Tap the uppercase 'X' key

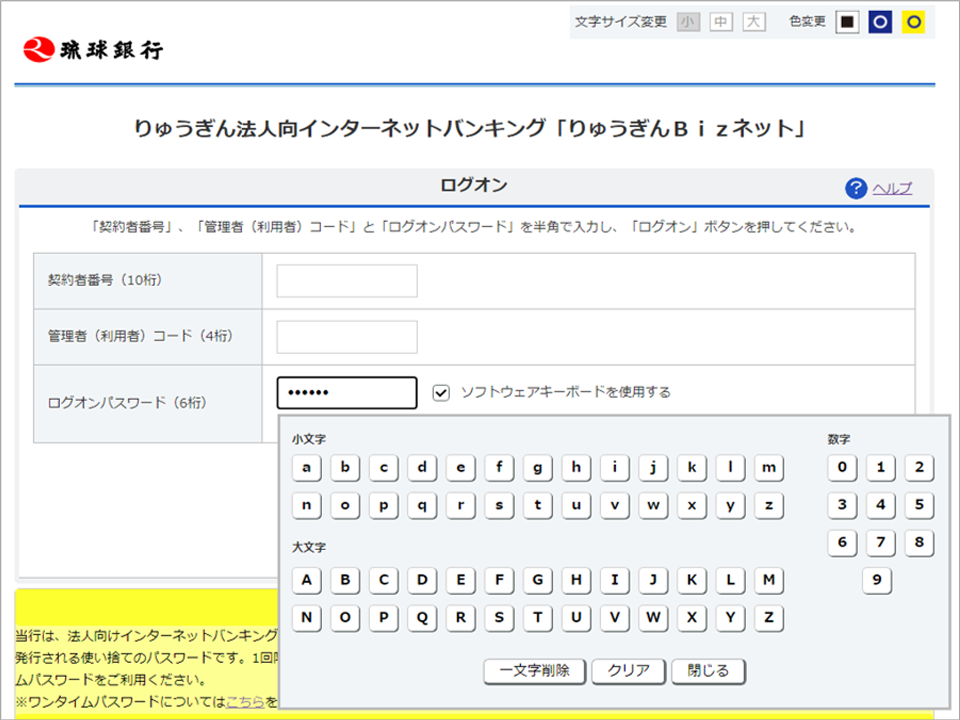(x=692, y=618)
